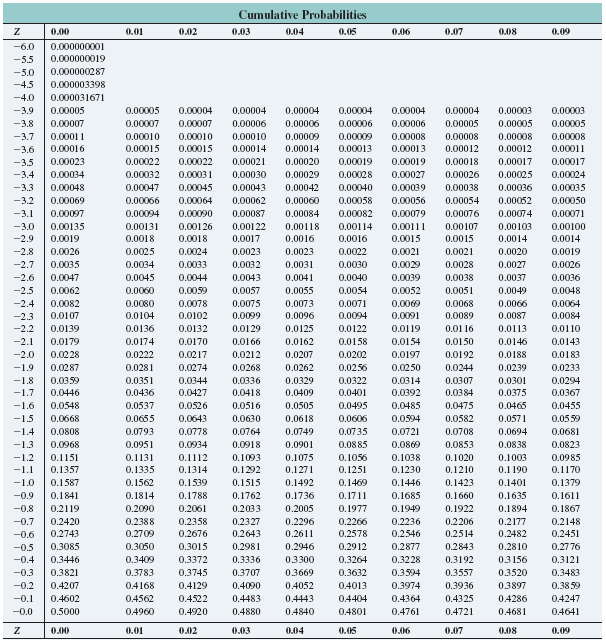Select the value 0.4602 in row −0.1
The height and width of the screenshot is (642, 606).
(65, 599)
